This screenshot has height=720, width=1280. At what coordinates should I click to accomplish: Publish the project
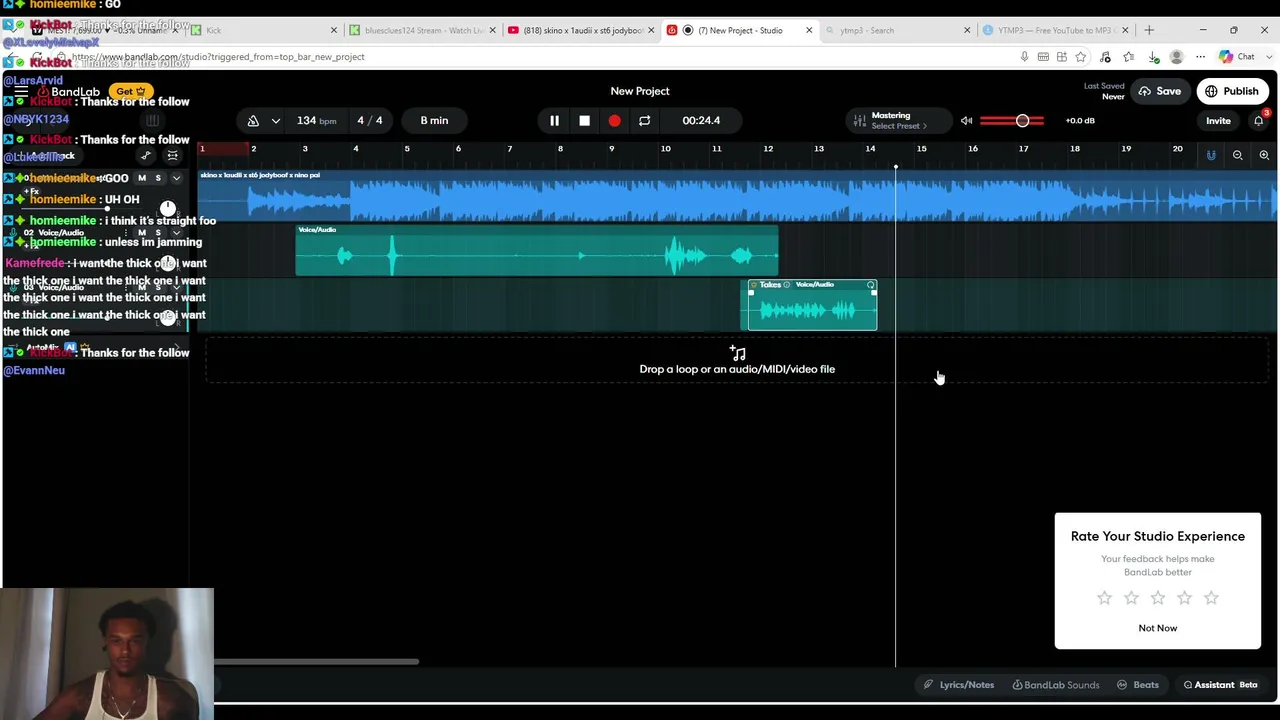point(1232,91)
